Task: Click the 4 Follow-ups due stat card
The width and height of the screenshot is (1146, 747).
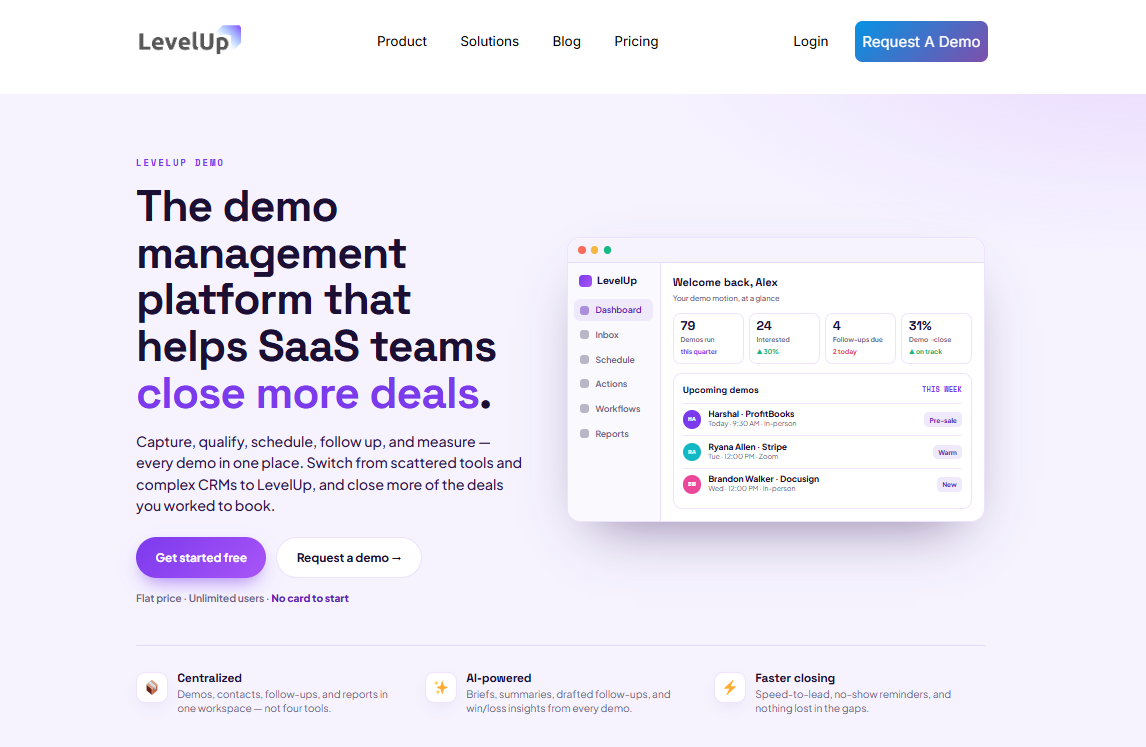Action: [x=860, y=338]
